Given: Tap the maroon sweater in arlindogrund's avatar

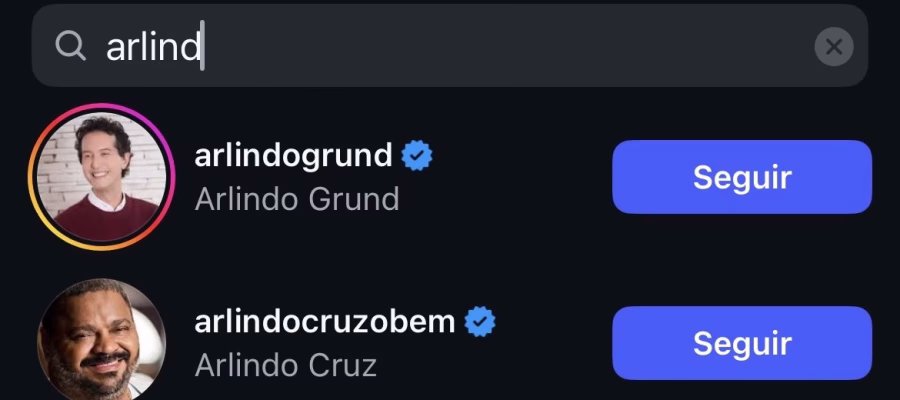Looking at the screenshot, I should click(x=106, y=221).
